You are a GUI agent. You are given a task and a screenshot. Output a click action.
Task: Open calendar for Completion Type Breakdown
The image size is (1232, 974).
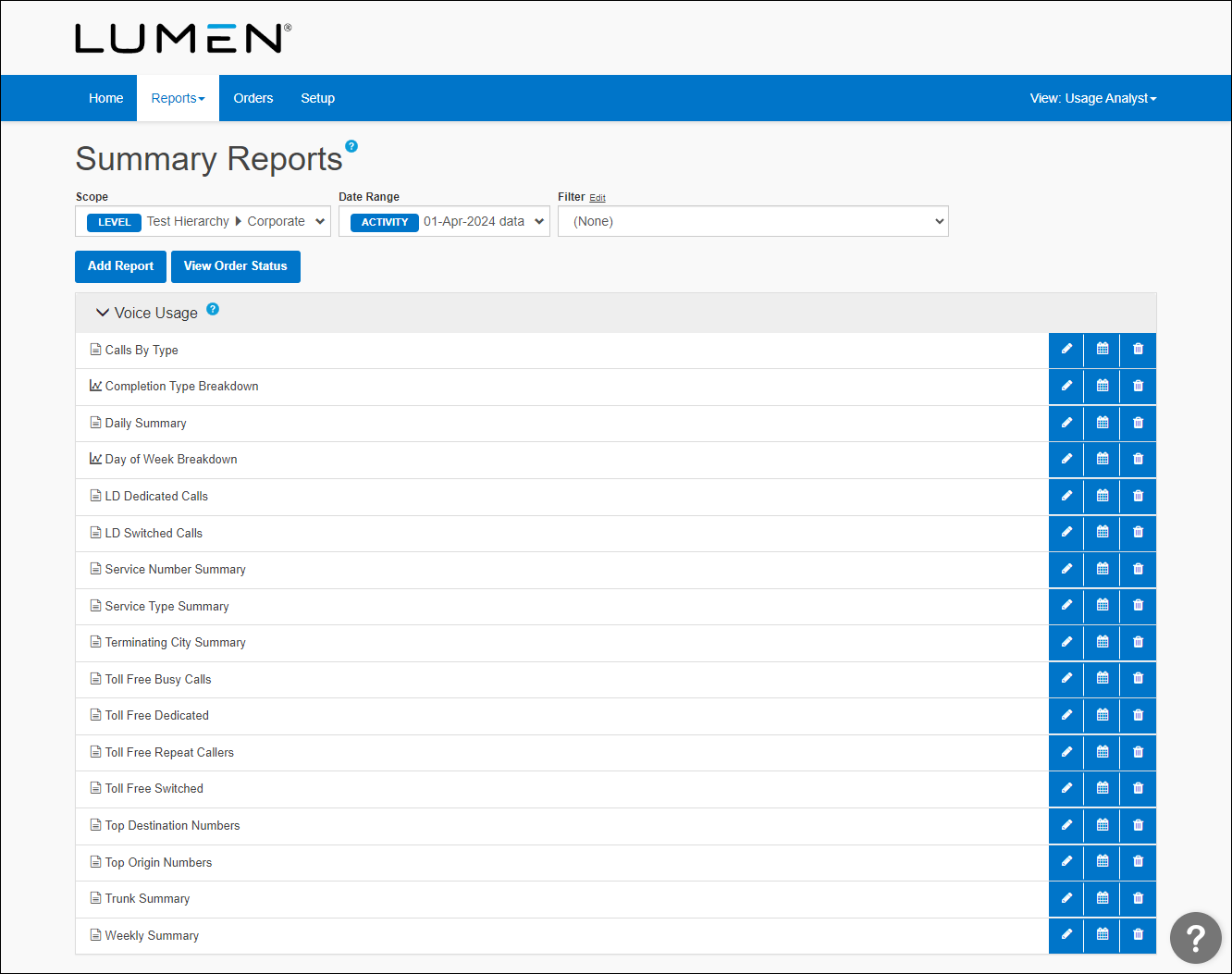coord(1103,386)
